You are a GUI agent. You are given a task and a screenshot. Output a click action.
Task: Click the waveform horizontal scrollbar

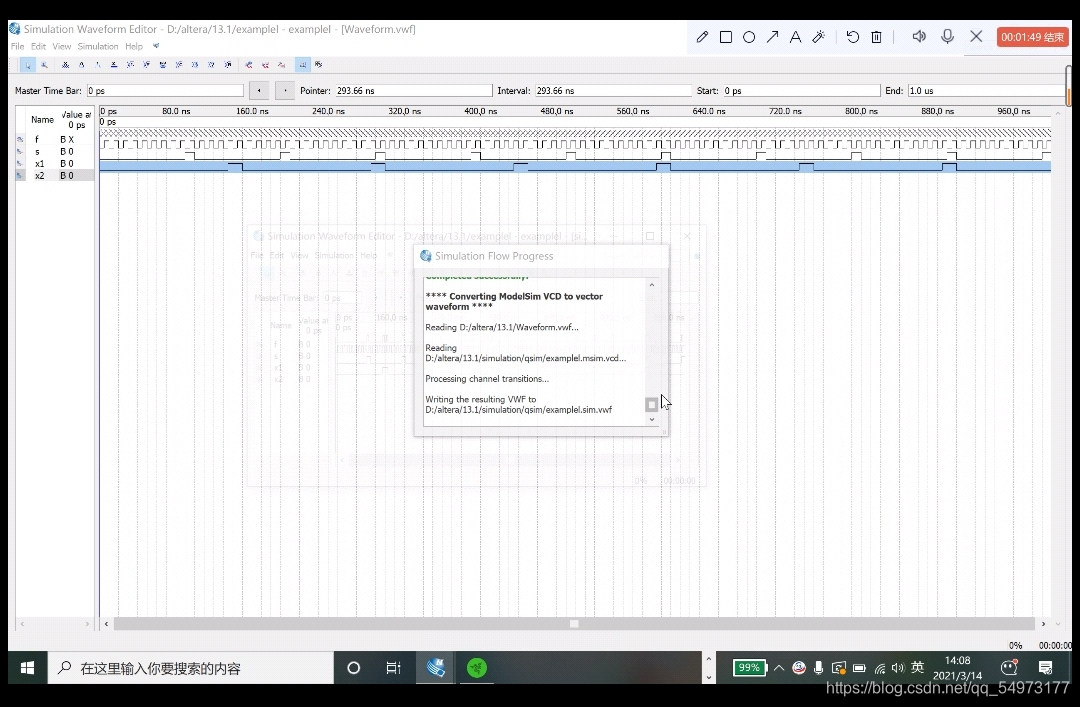574,624
